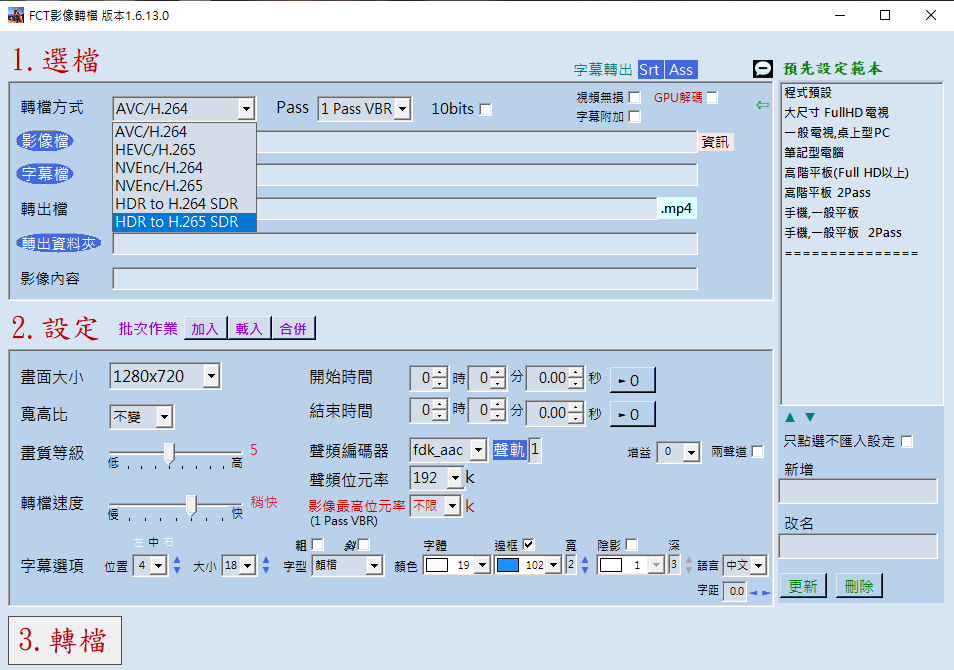Open the 寬高比 aspect ratio dropdown
This screenshot has width=954, height=670.
coord(164,417)
